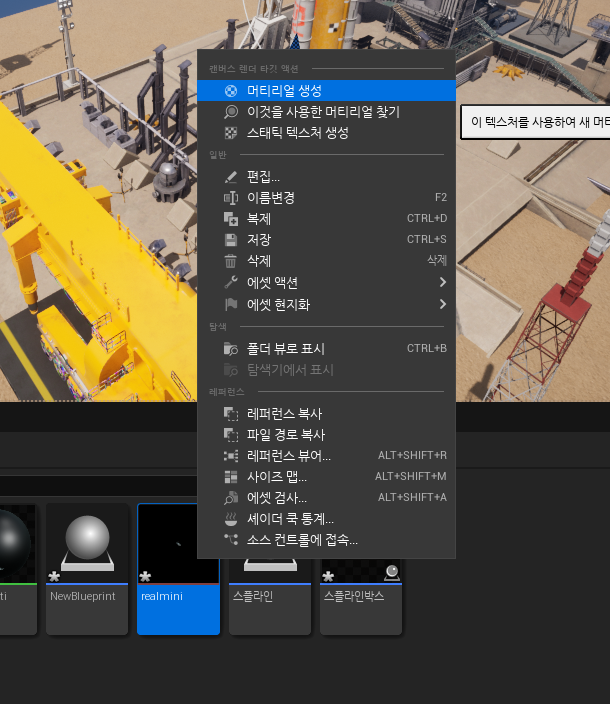Click the graph icon beside 레퍼런스 뷰어
Viewport: 610px width, 704px height.
pyautogui.click(x=231, y=456)
